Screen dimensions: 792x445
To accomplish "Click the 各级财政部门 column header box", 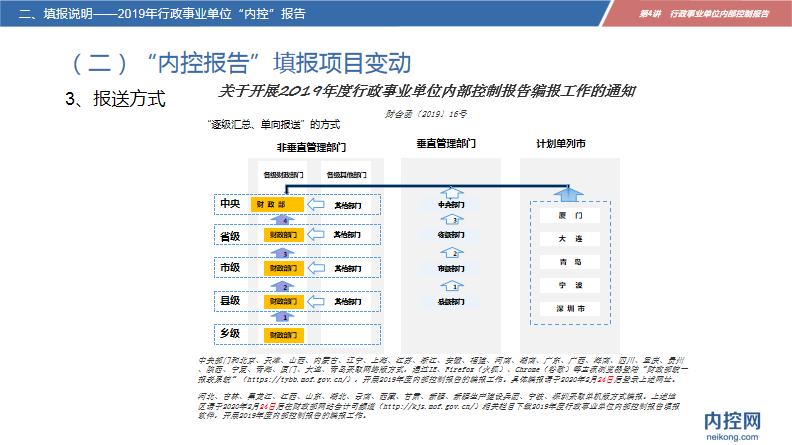I will tap(284, 173).
